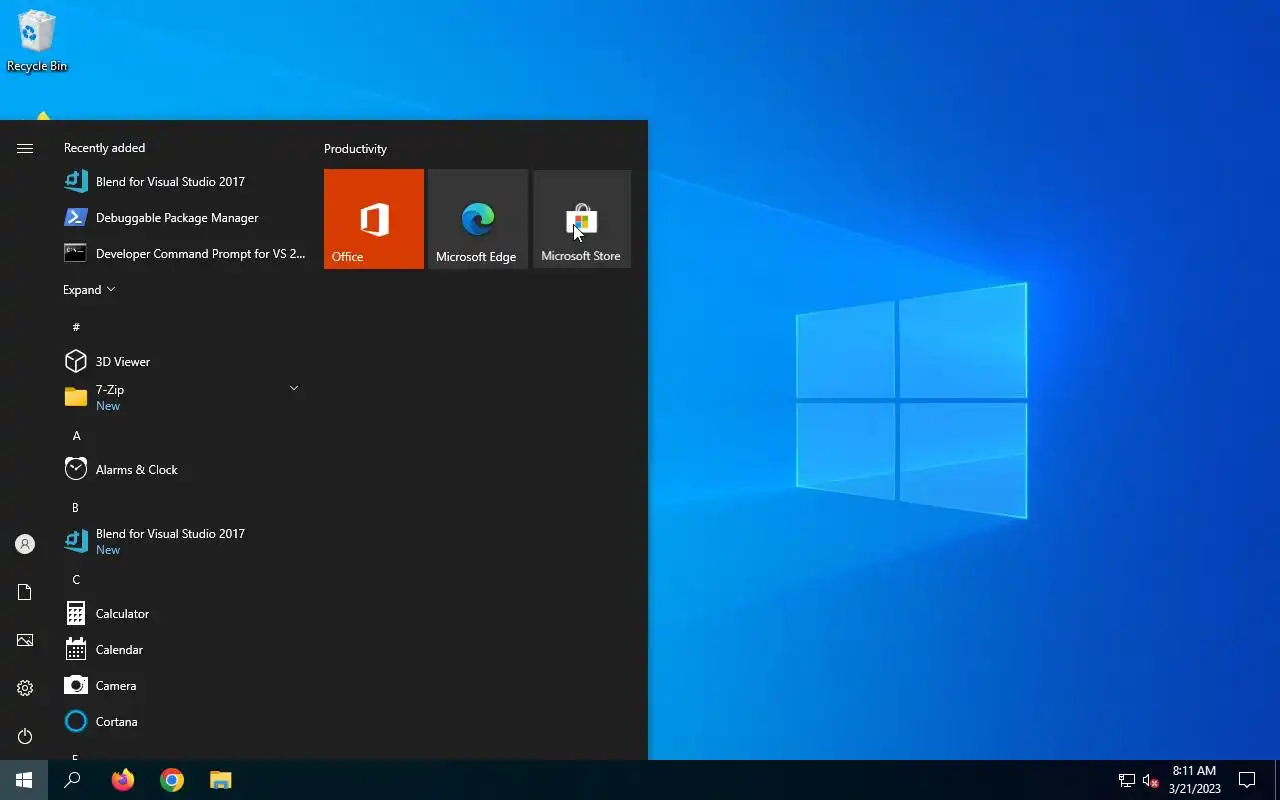Click the Power icon in Start sidebar
Viewport: 1280px width, 800px height.
25,736
